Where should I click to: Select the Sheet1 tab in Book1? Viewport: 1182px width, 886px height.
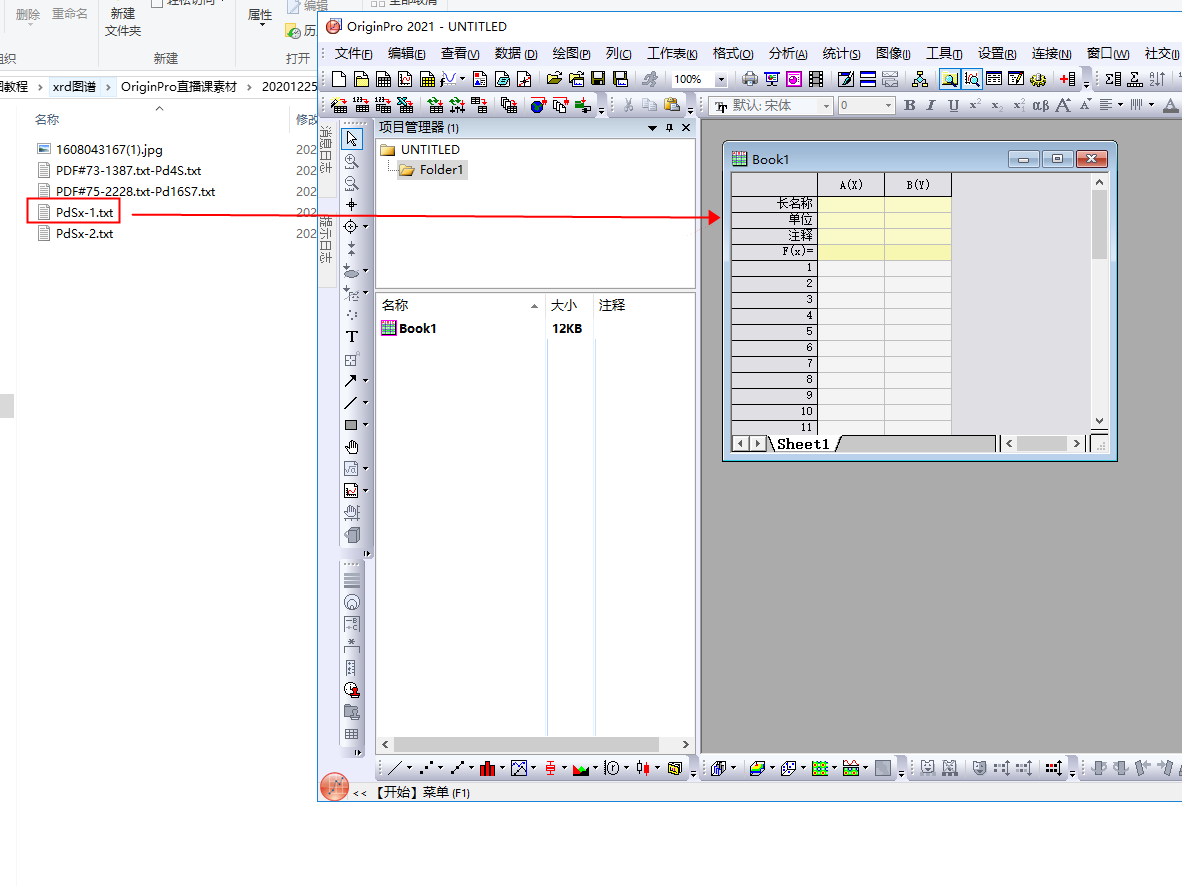click(803, 444)
